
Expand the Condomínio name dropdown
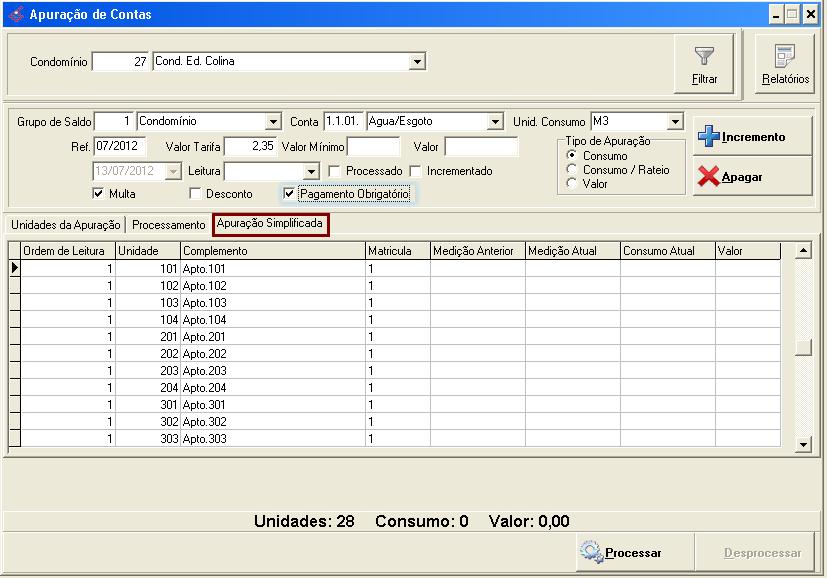click(417, 62)
